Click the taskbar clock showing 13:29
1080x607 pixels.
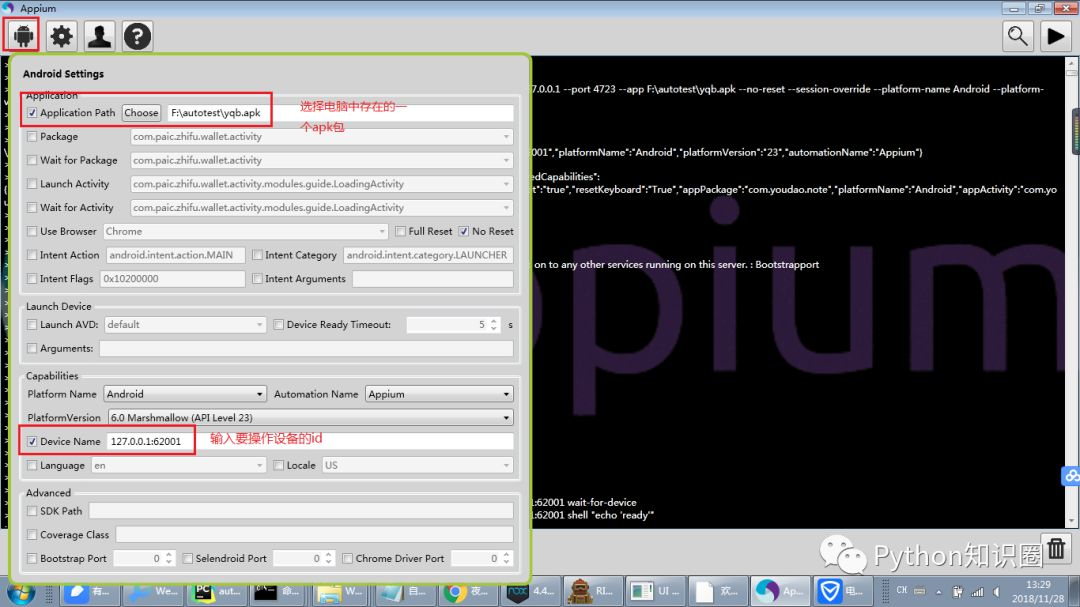click(1038, 592)
